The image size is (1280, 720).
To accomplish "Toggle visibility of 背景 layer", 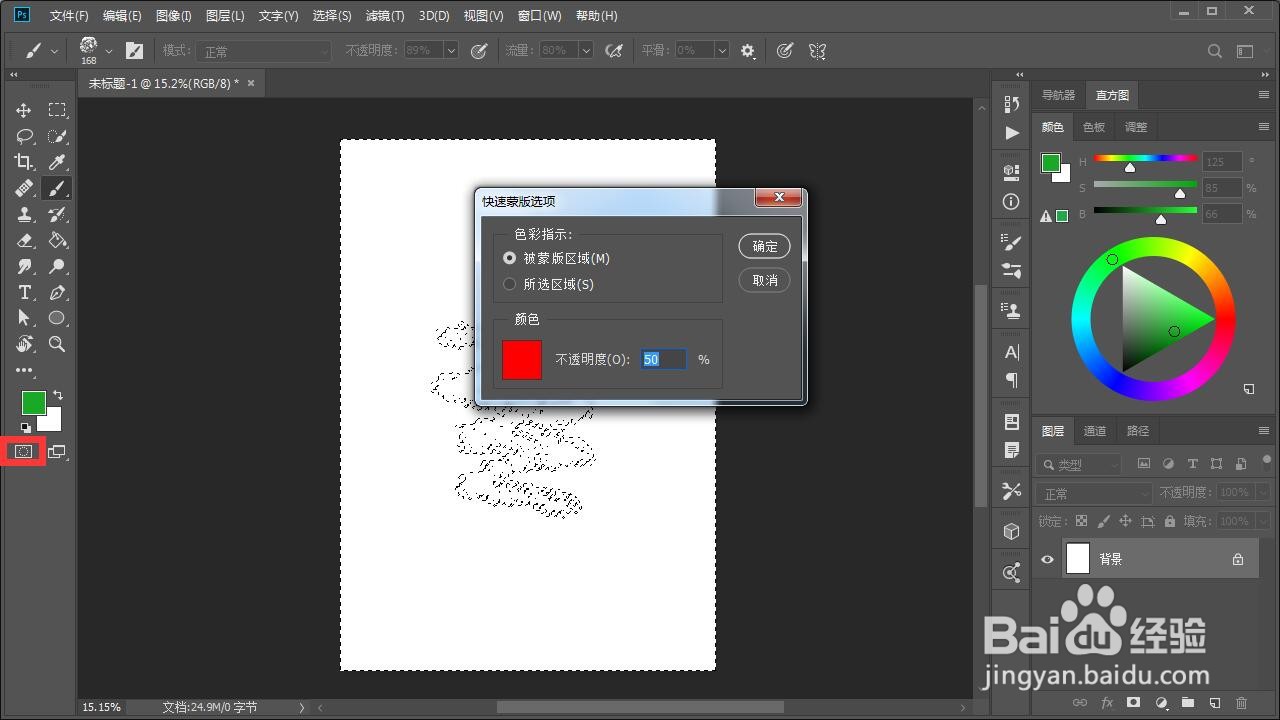I will [x=1047, y=560].
